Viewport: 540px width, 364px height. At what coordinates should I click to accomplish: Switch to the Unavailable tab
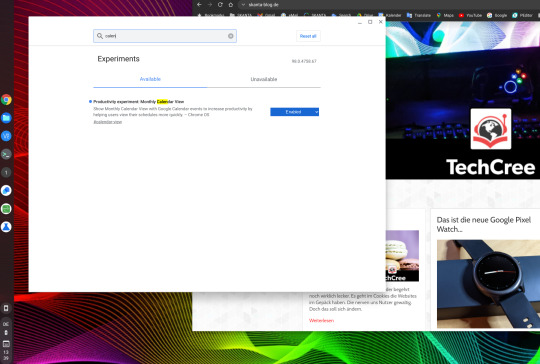263,79
